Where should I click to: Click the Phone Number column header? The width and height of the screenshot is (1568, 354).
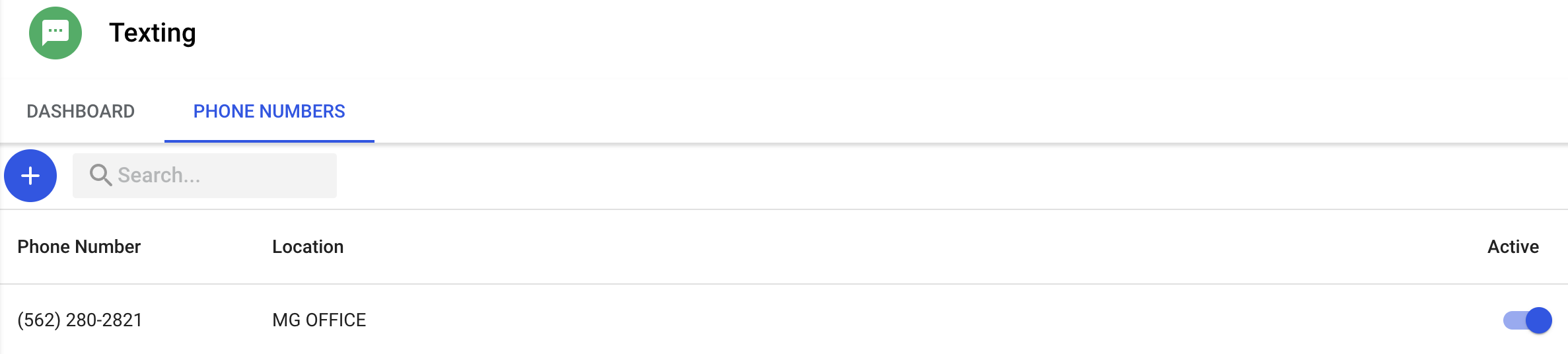tap(79, 247)
